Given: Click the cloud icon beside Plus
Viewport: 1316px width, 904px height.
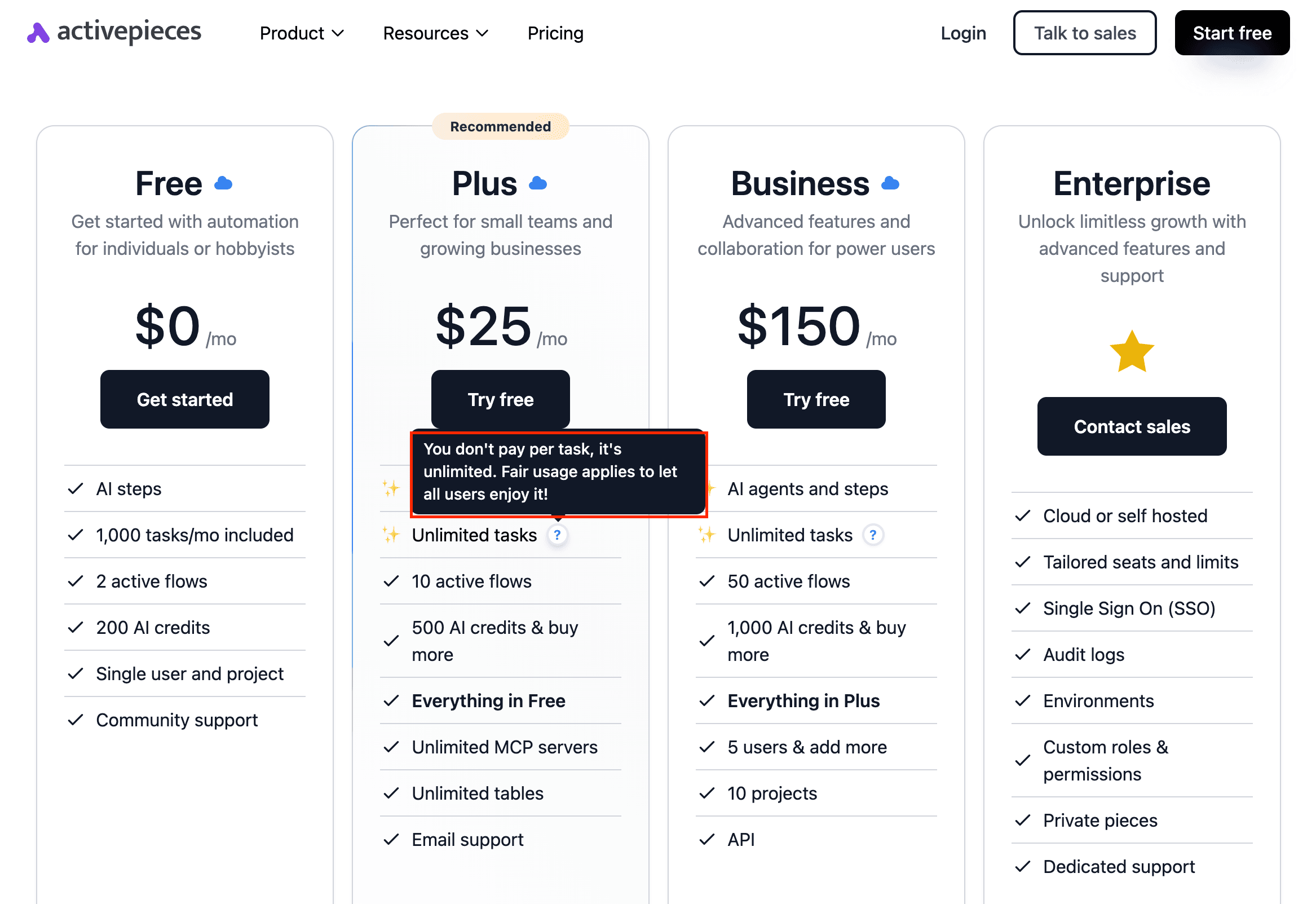Looking at the screenshot, I should [x=537, y=183].
